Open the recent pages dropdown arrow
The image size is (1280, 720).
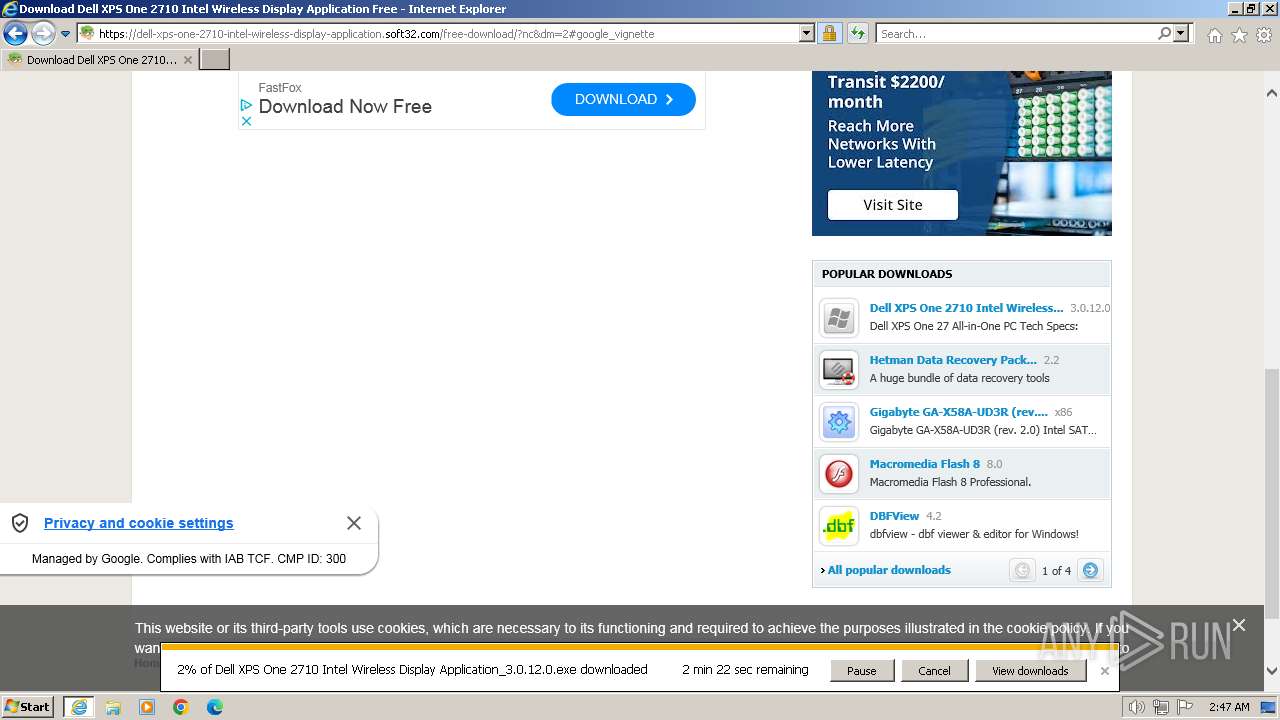(x=66, y=34)
